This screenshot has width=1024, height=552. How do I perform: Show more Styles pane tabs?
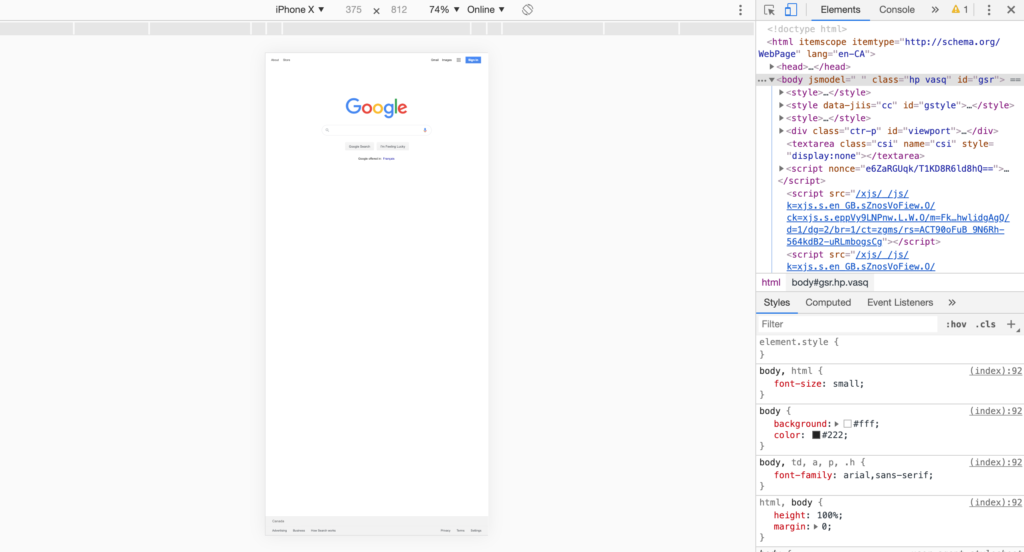(x=952, y=302)
